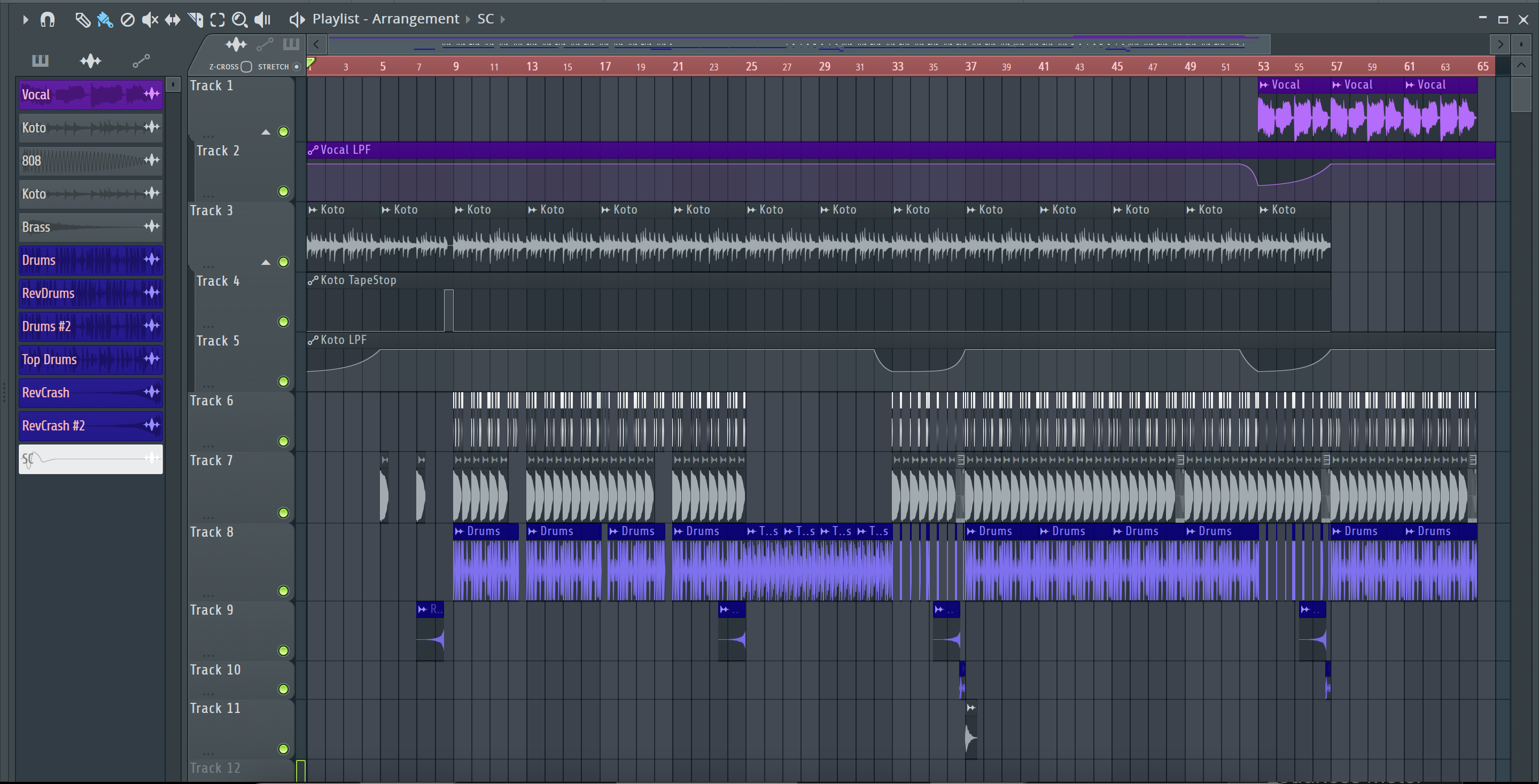The image size is (1539, 784).
Task: Toggle the STRETCH option
Action: [x=296, y=66]
